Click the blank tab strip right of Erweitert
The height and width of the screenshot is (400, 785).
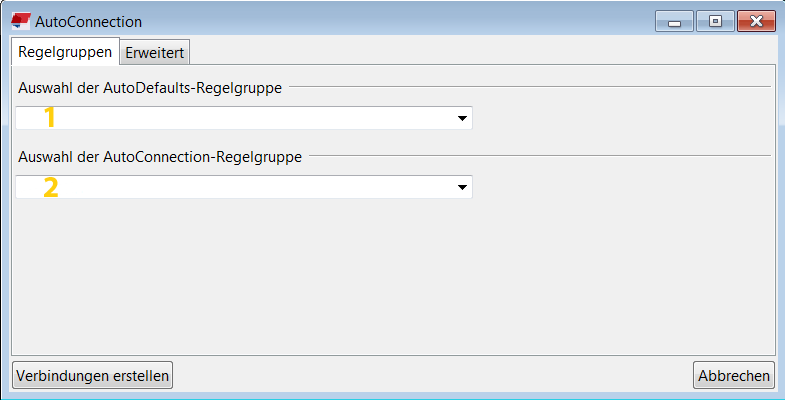coord(480,52)
